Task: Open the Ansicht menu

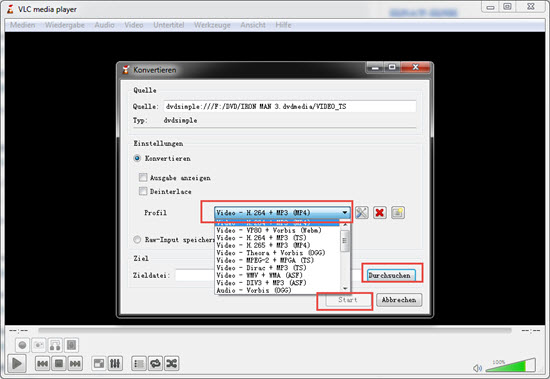Action: (x=253, y=25)
